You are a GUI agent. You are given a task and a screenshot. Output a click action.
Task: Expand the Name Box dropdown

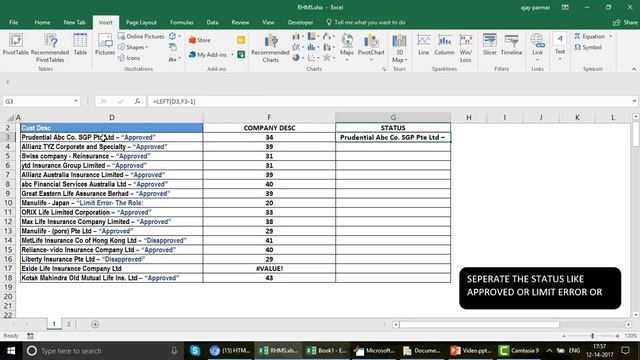point(76,101)
